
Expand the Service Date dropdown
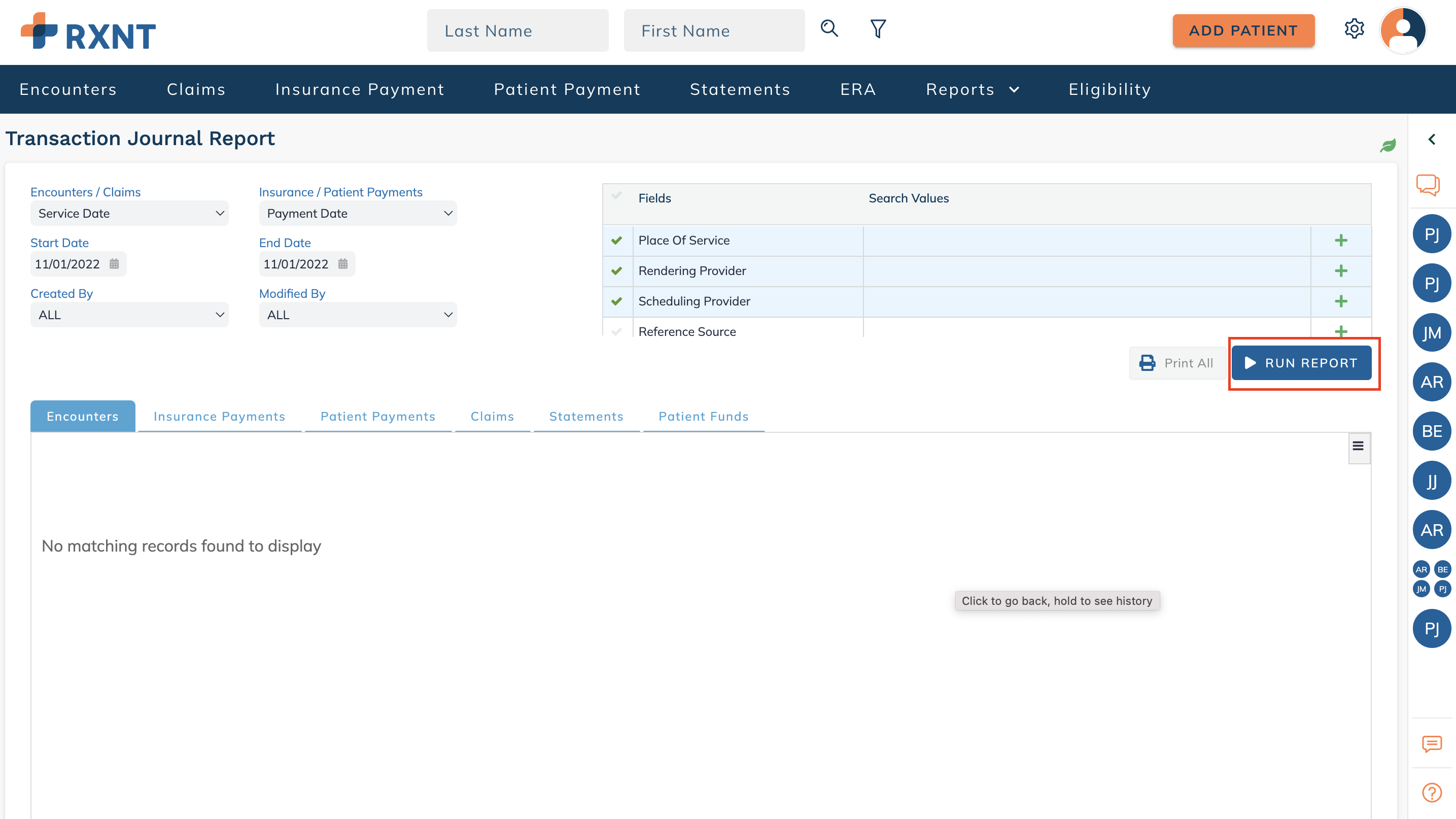[x=129, y=214]
